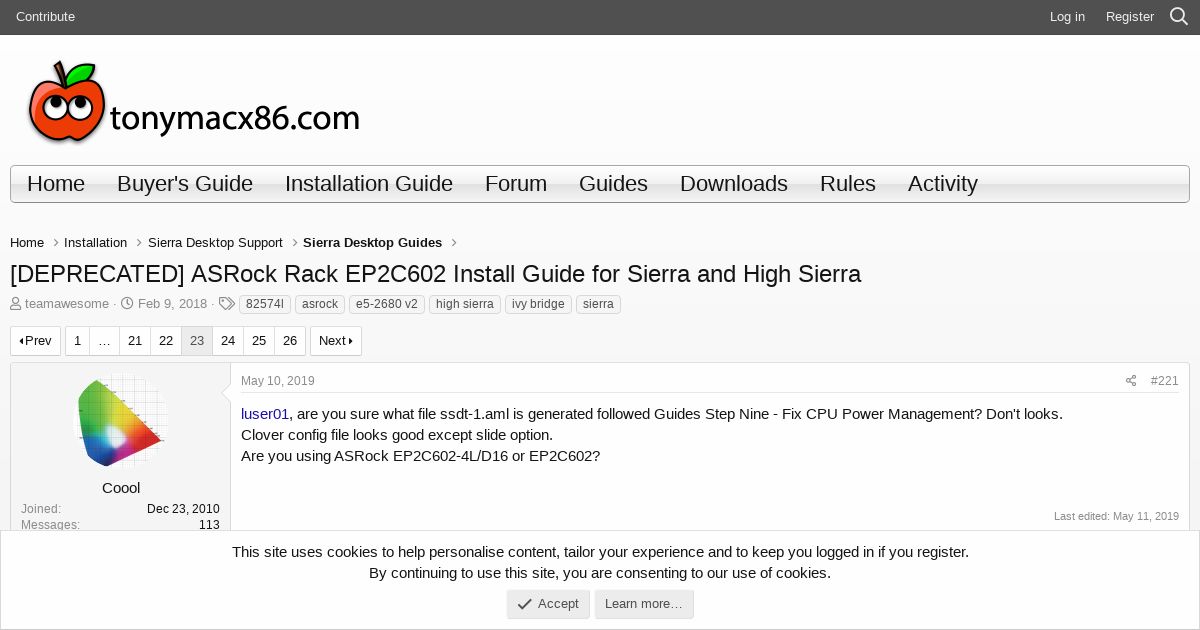Go to previous page with Prev arrow
This screenshot has height=630, width=1200.
[36, 341]
